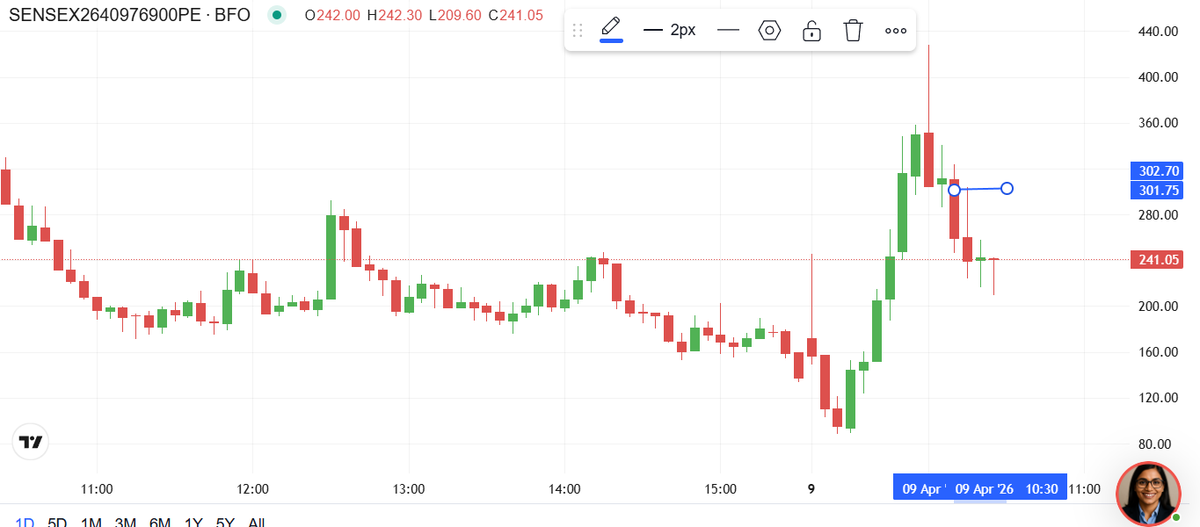Select the trend line's right anchor point
Screen dimensions: 1200x527
pyautogui.click(x=1007, y=188)
